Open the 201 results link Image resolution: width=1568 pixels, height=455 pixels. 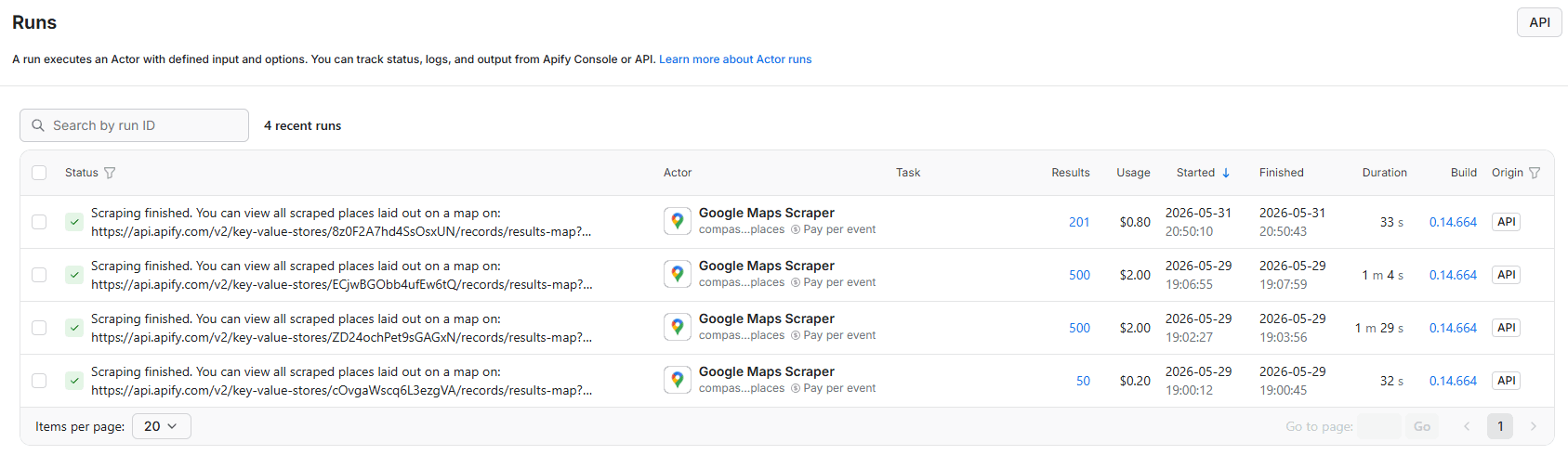[x=1079, y=222]
